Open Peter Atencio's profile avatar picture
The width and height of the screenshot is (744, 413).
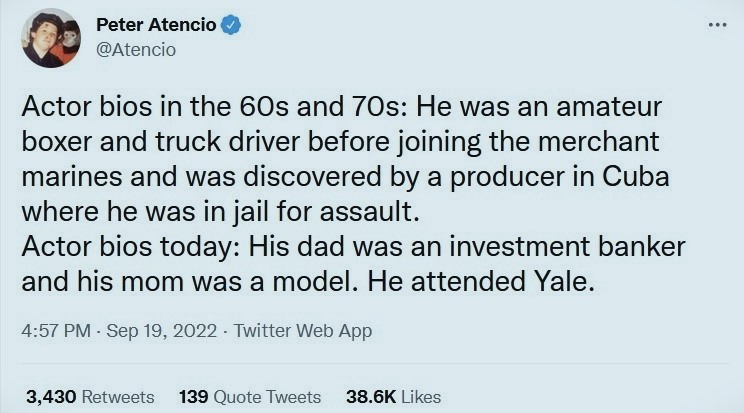51,38
